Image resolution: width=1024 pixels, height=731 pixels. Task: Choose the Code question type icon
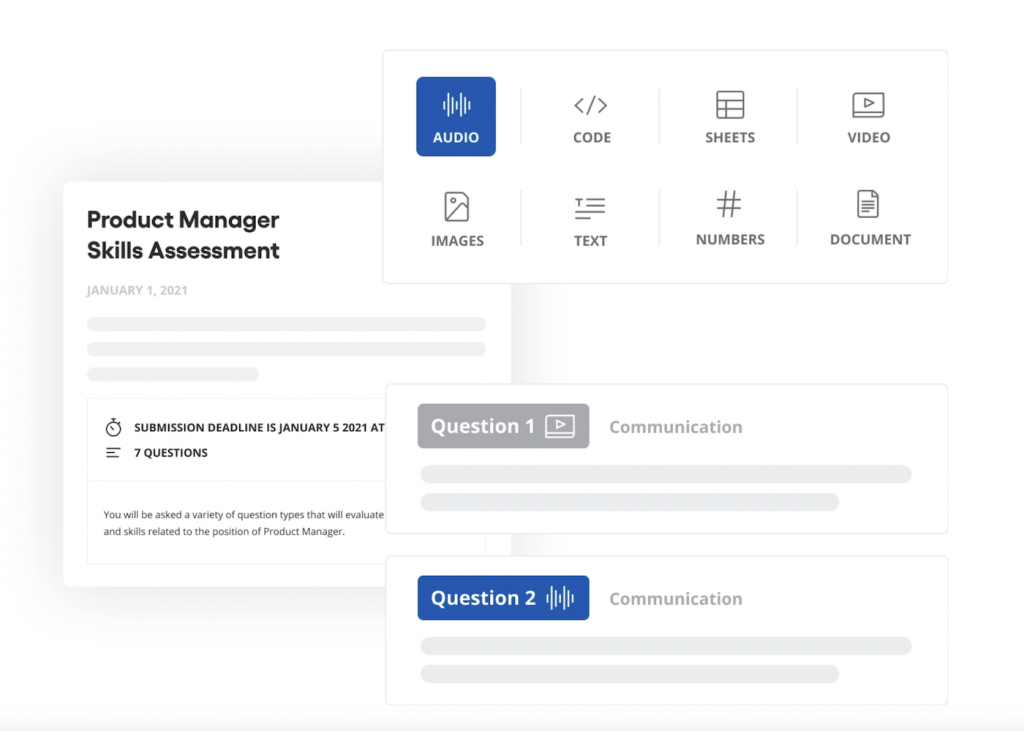591,105
